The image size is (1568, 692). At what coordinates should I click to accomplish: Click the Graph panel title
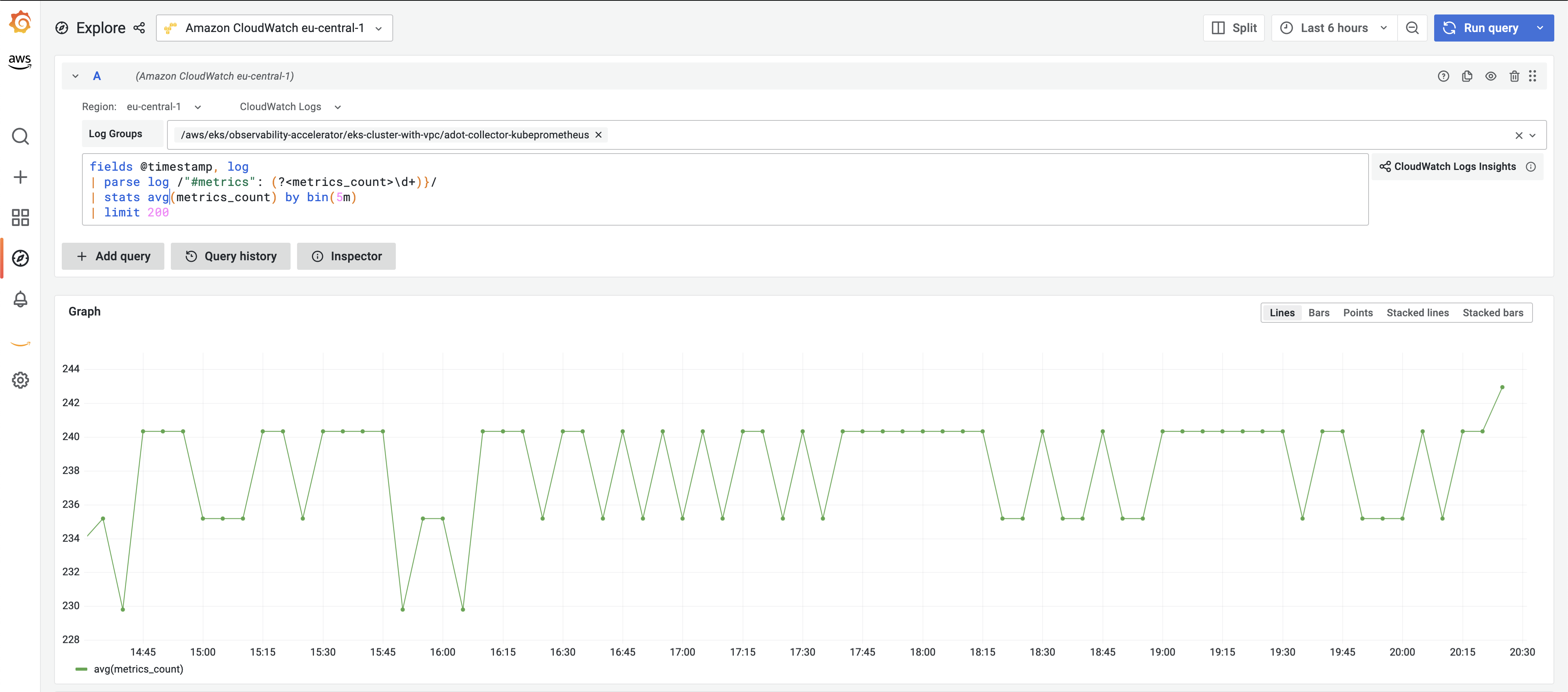[x=85, y=311]
